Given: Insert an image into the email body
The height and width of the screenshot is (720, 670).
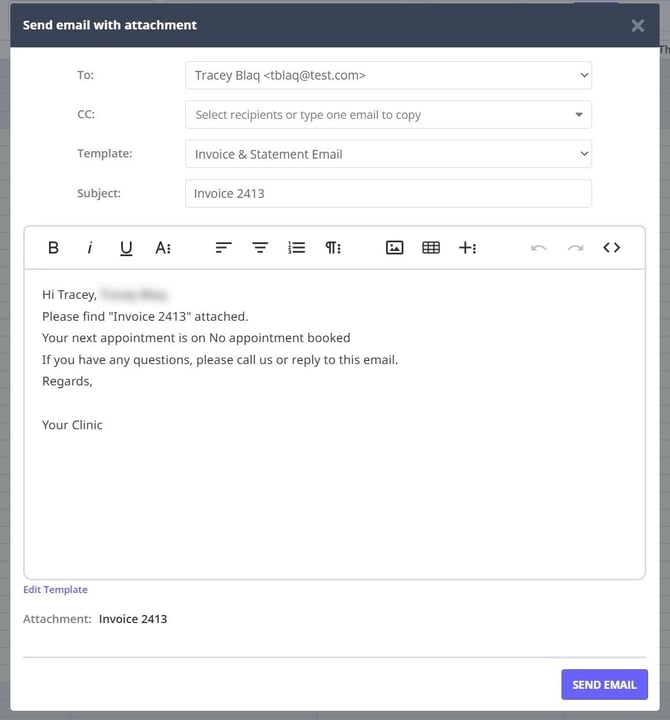Looking at the screenshot, I should coord(395,248).
